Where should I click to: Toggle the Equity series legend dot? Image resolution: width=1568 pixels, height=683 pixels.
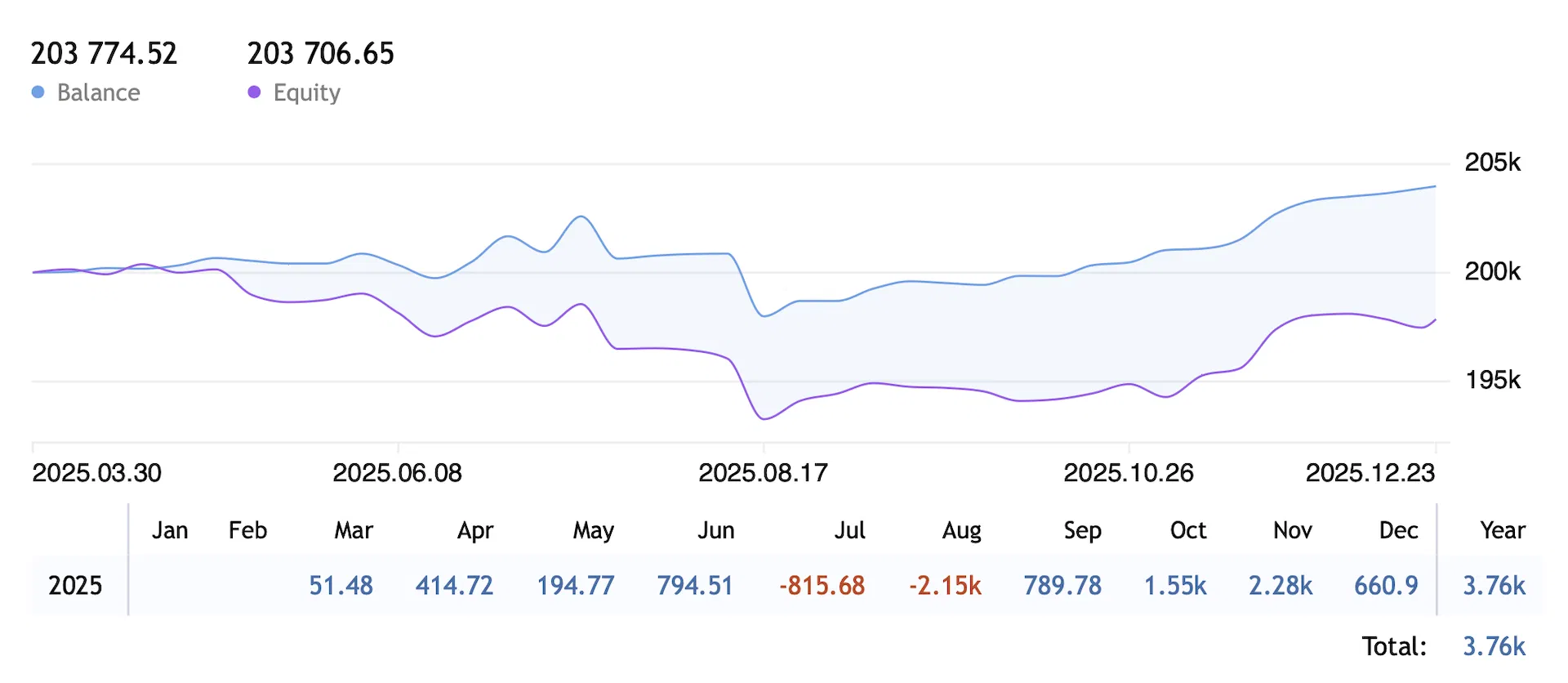(x=254, y=92)
